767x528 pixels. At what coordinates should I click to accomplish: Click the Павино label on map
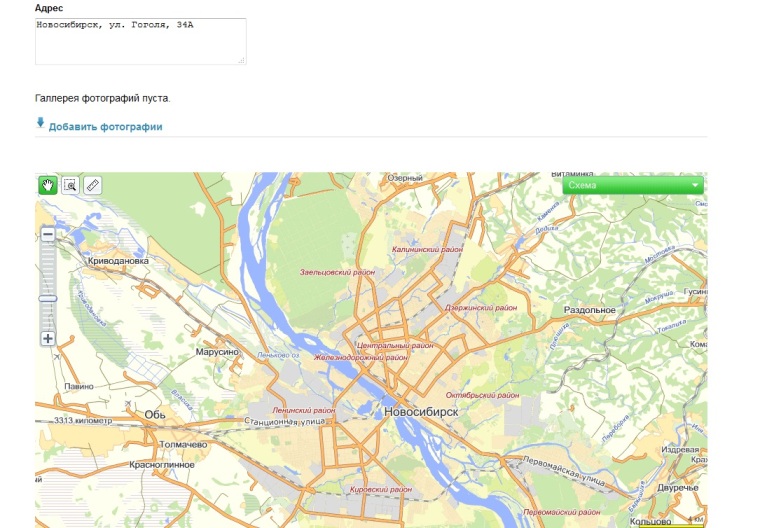click(x=79, y=386)
